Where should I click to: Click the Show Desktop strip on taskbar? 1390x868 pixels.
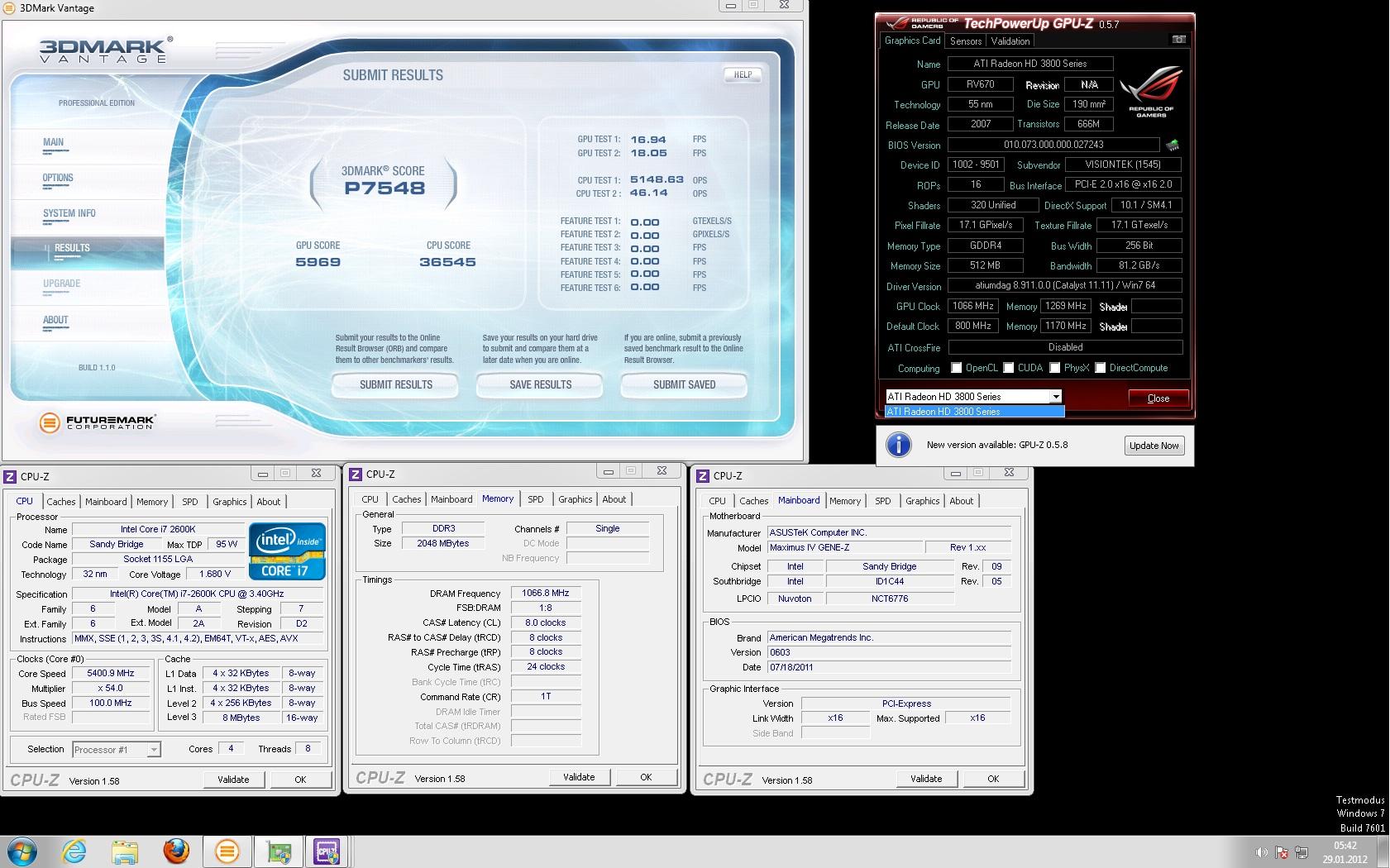[x=1383, y=852]
